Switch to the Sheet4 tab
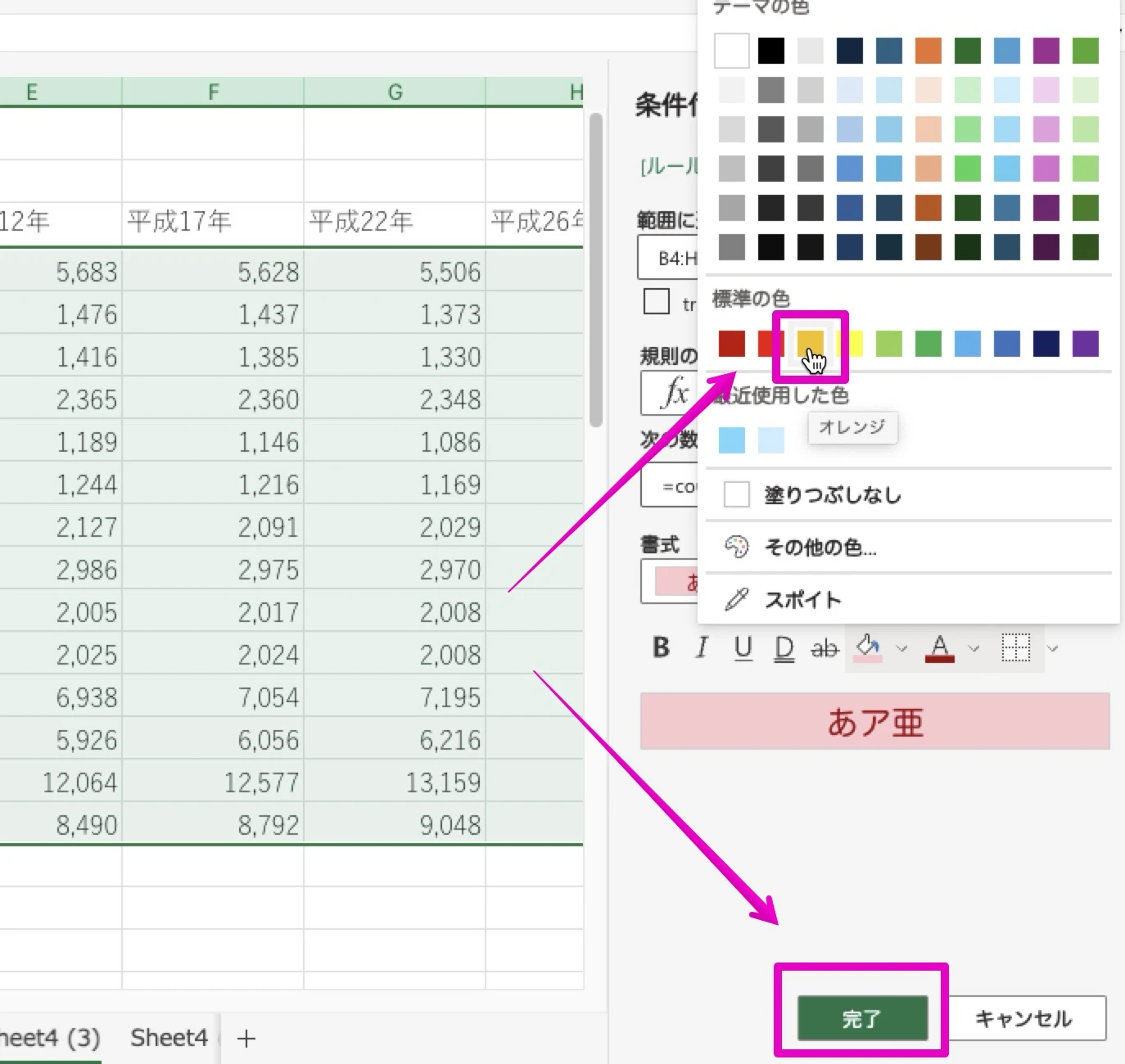Image resolution: width=1125 pixels, height=1064 pixels. 169,1038
